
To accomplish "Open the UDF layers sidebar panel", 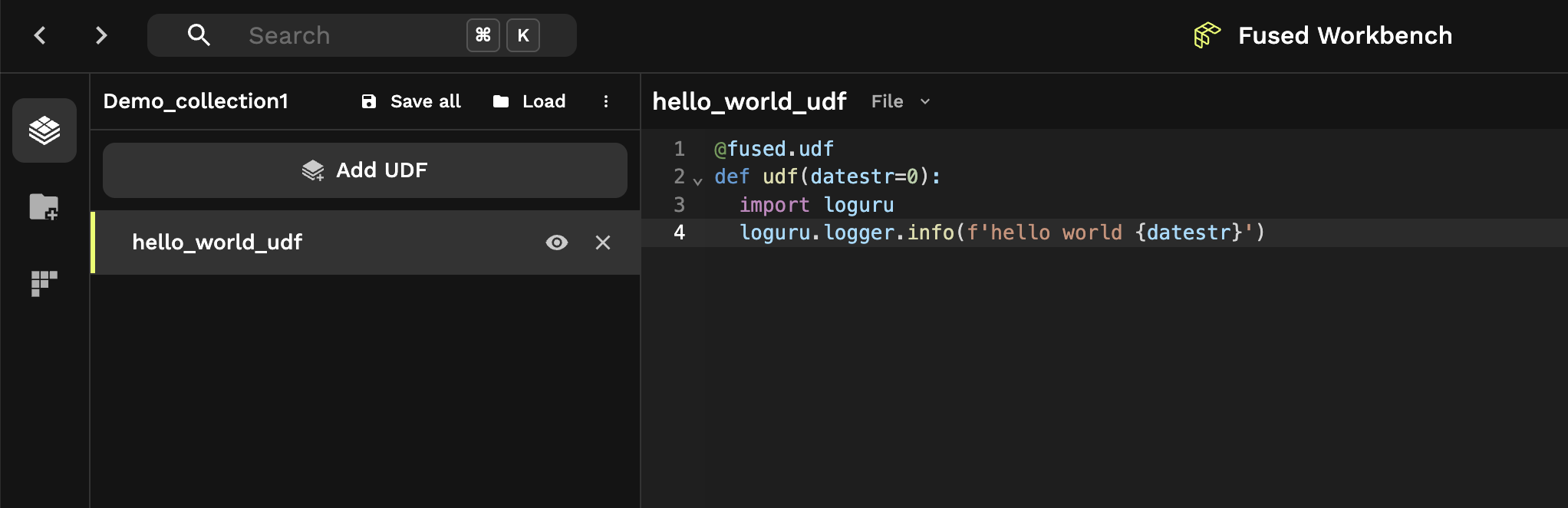I will point(44,130).
